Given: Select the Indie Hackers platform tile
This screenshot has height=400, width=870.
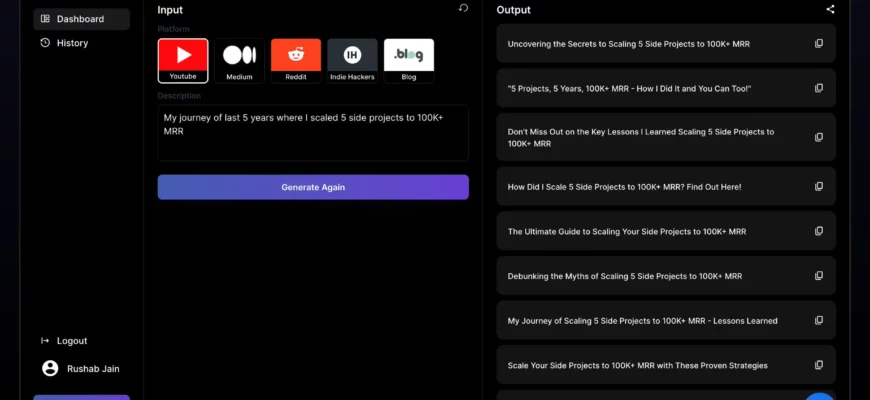Looking at the screenshot, I should [x=352, y=60].
